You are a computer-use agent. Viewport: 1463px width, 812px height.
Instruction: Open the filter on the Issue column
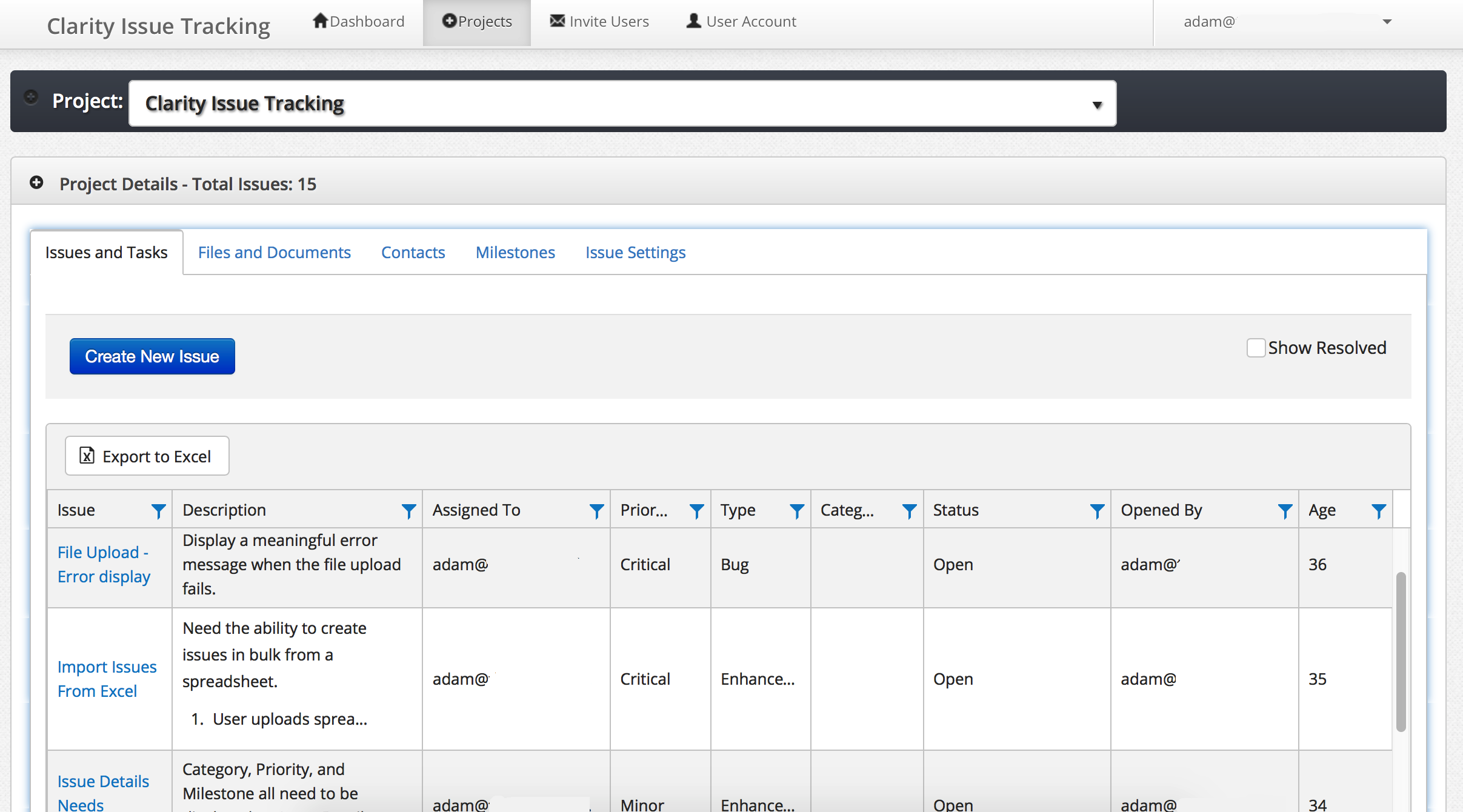(x=158, y=510)
